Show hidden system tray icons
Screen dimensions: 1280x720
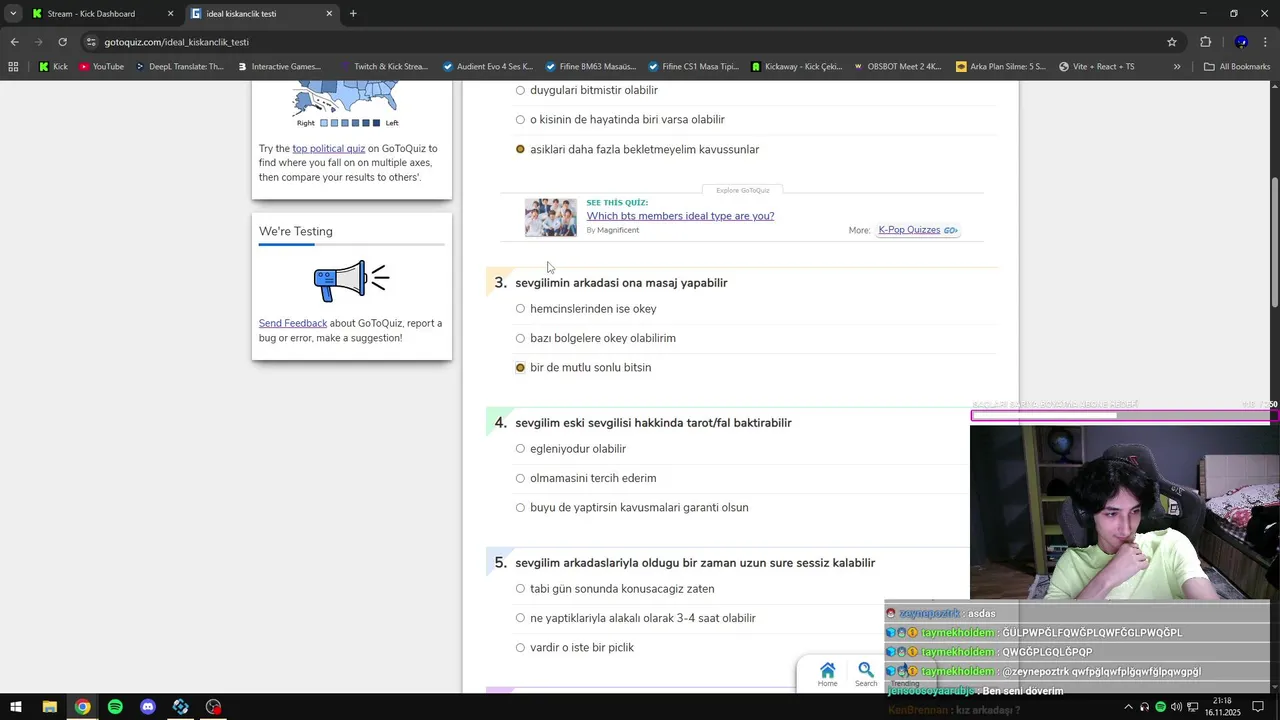(x=1128, y=707)
